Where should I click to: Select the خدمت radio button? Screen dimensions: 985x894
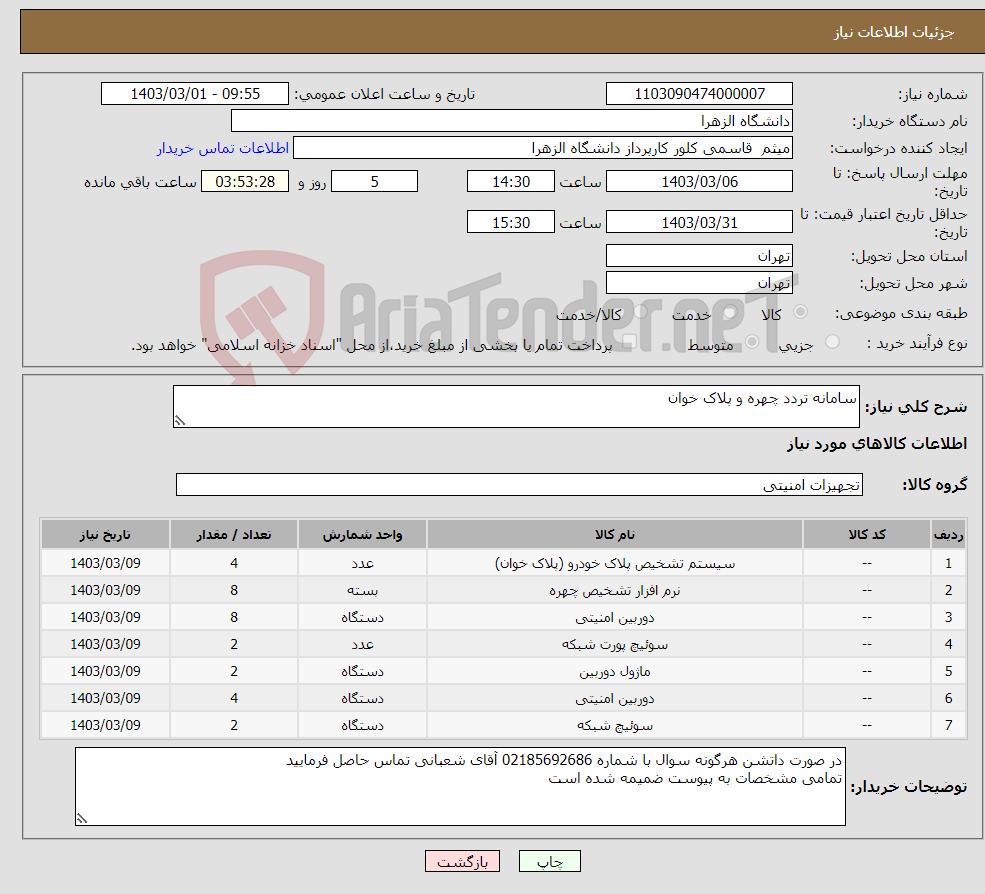729,312
